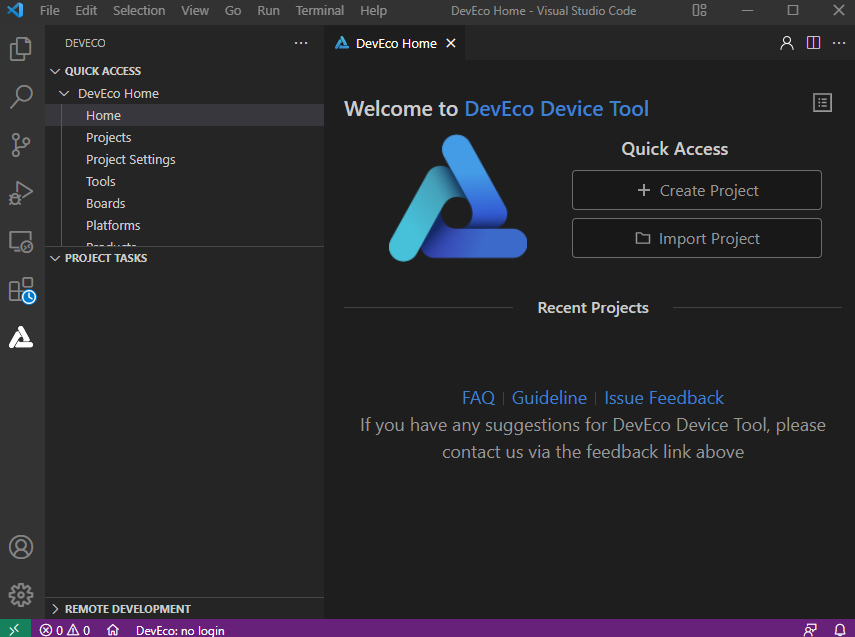Select Projects in Quick Access tree

(184, 137)
